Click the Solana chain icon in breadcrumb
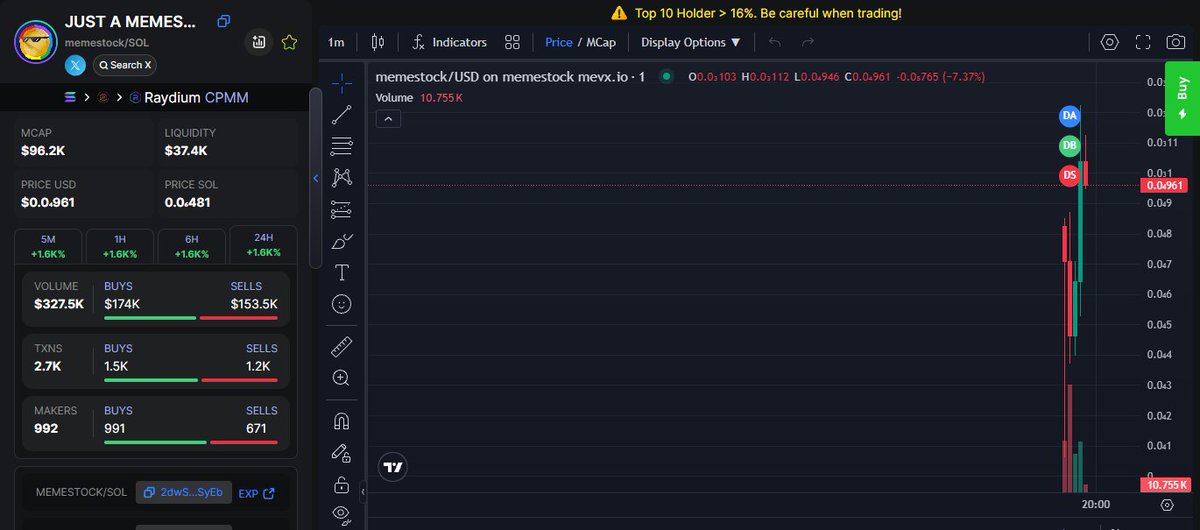Viewport: 1200px width, 530px height. click(x=70, y=97)
